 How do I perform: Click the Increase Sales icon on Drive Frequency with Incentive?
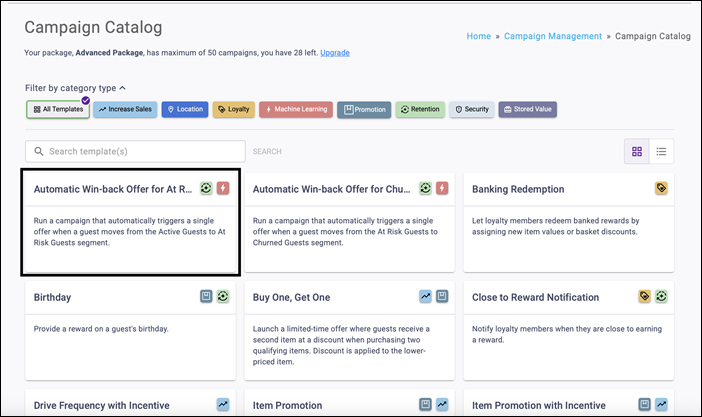[223, 405]
